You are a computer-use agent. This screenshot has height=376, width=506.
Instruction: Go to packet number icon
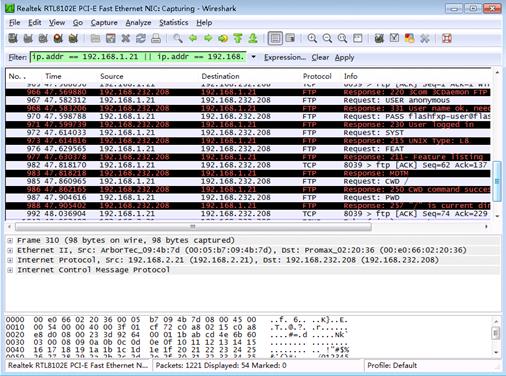tap(223, 38)
